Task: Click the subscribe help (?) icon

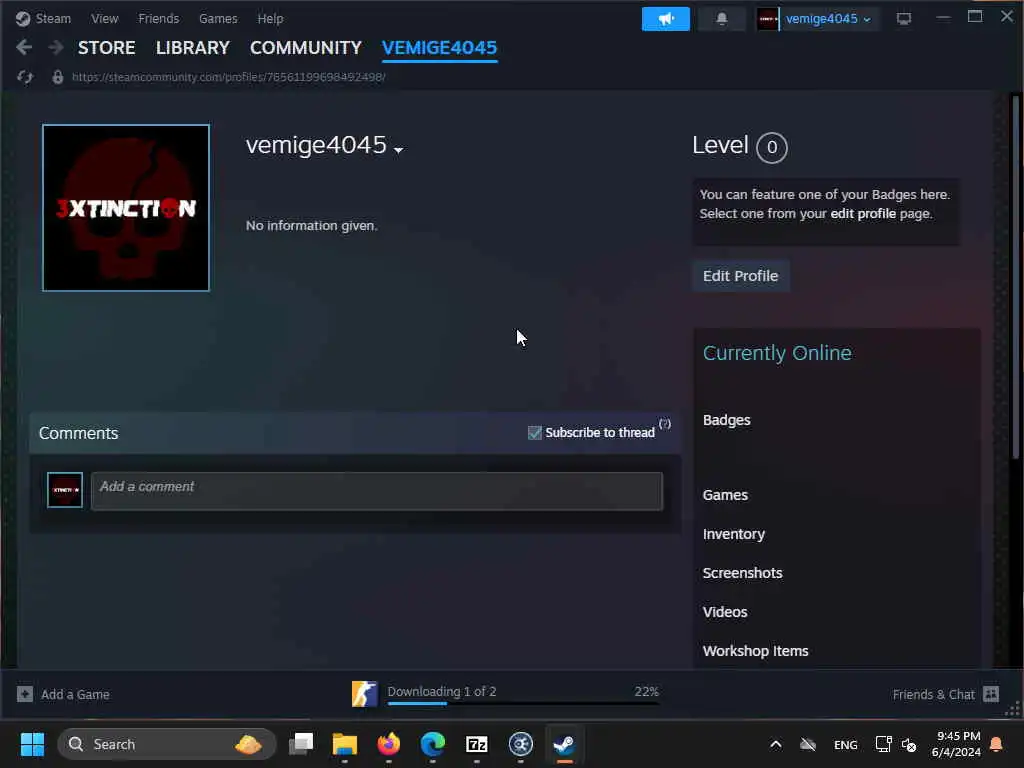Action: (665, 424)
